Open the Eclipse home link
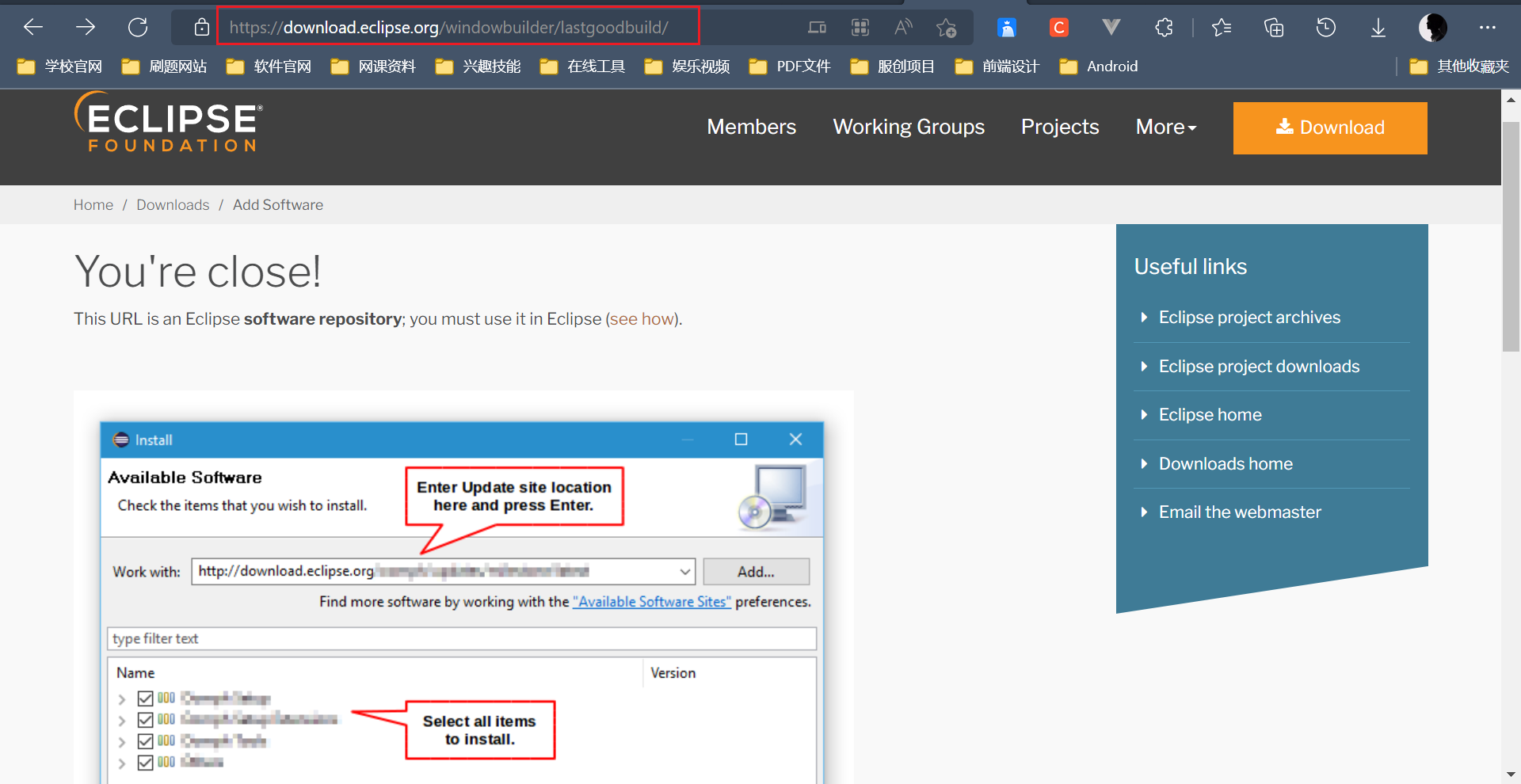The width and height of the screenshot is (1521, 784). point(1210,415)
